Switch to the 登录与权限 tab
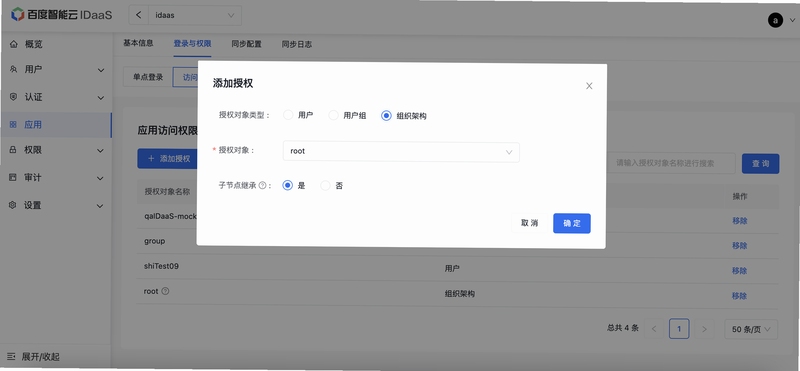Screen dimensions: 800x371 [x=192, y=44]
